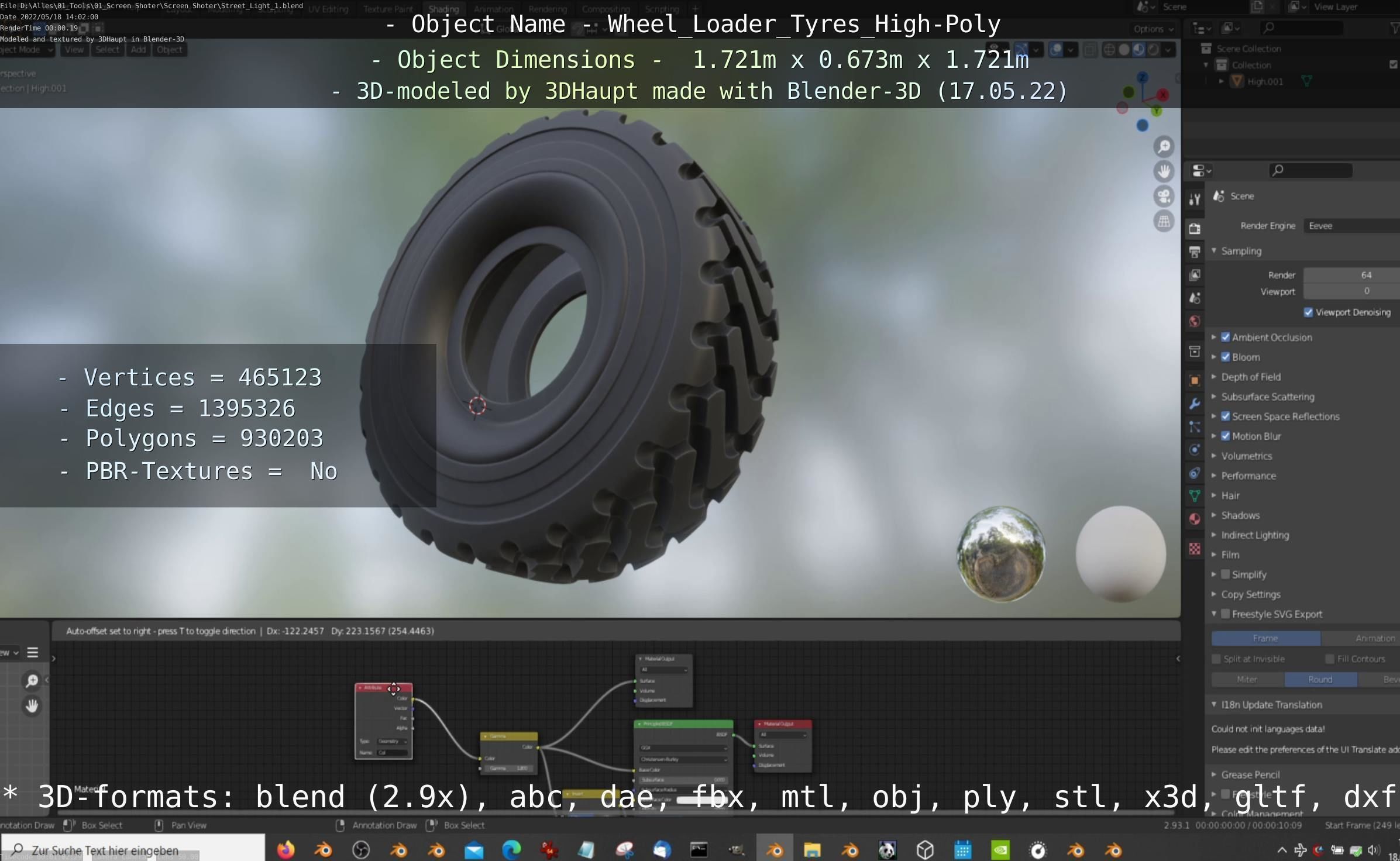Open the Particle properties tab icon
This screenshot has width=1400, height=861.
[1195, 427]
